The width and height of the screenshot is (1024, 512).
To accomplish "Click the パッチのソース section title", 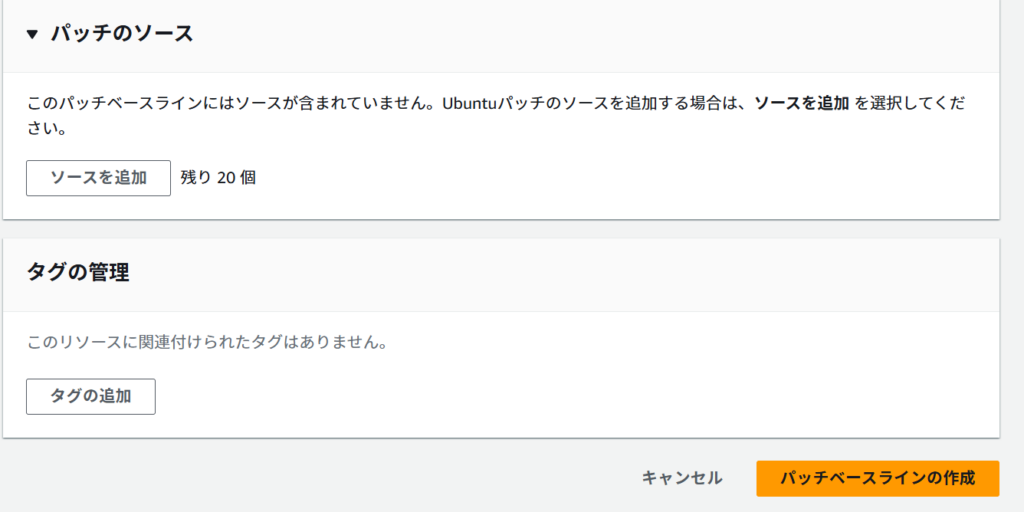I will point(122,33).
